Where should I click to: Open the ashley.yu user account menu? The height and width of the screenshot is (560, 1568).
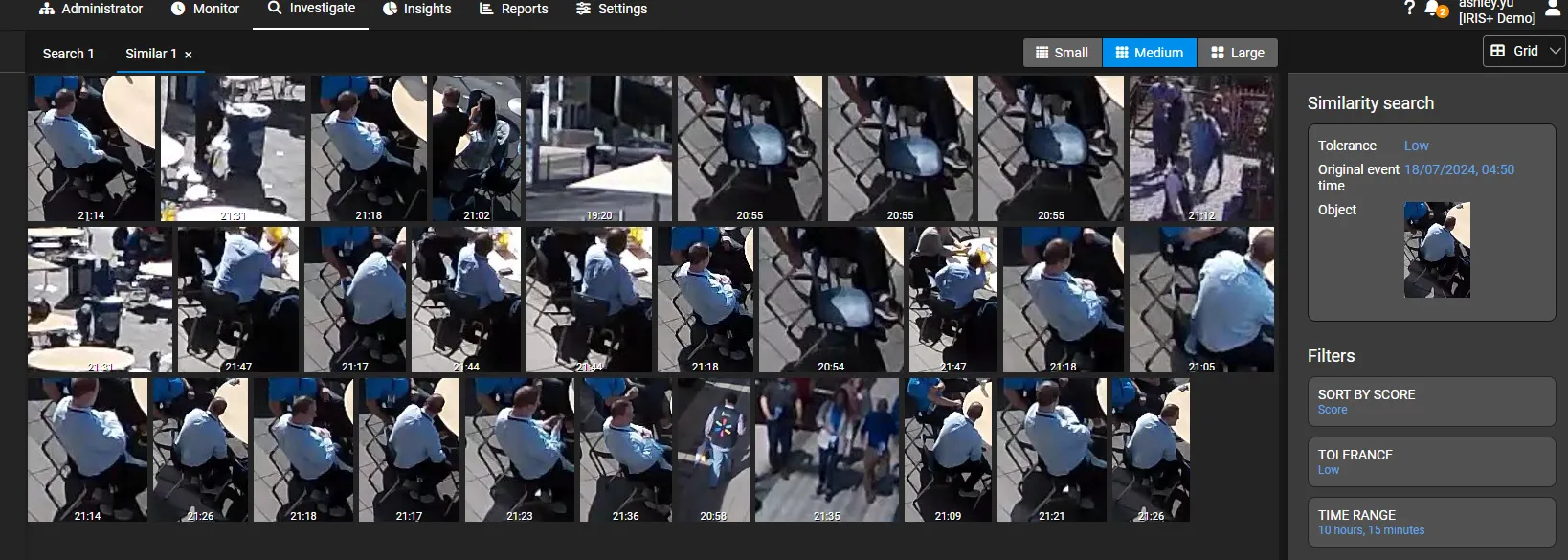coord(1509,11)
